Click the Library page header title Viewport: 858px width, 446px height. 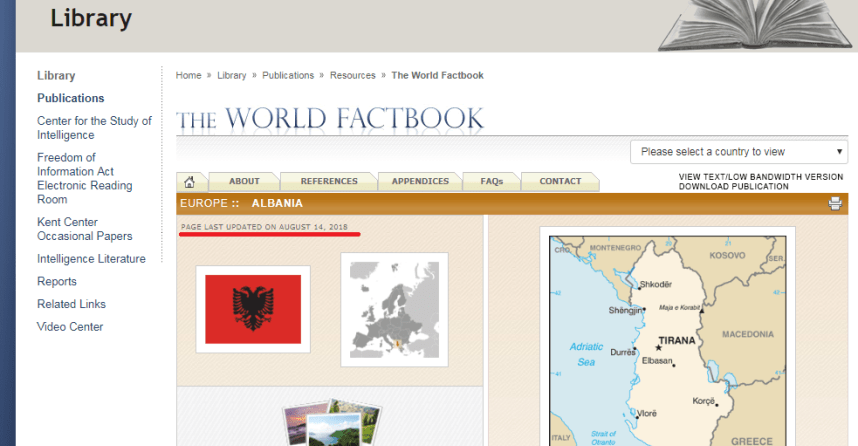pyautogui.click(x=91, y=18)
